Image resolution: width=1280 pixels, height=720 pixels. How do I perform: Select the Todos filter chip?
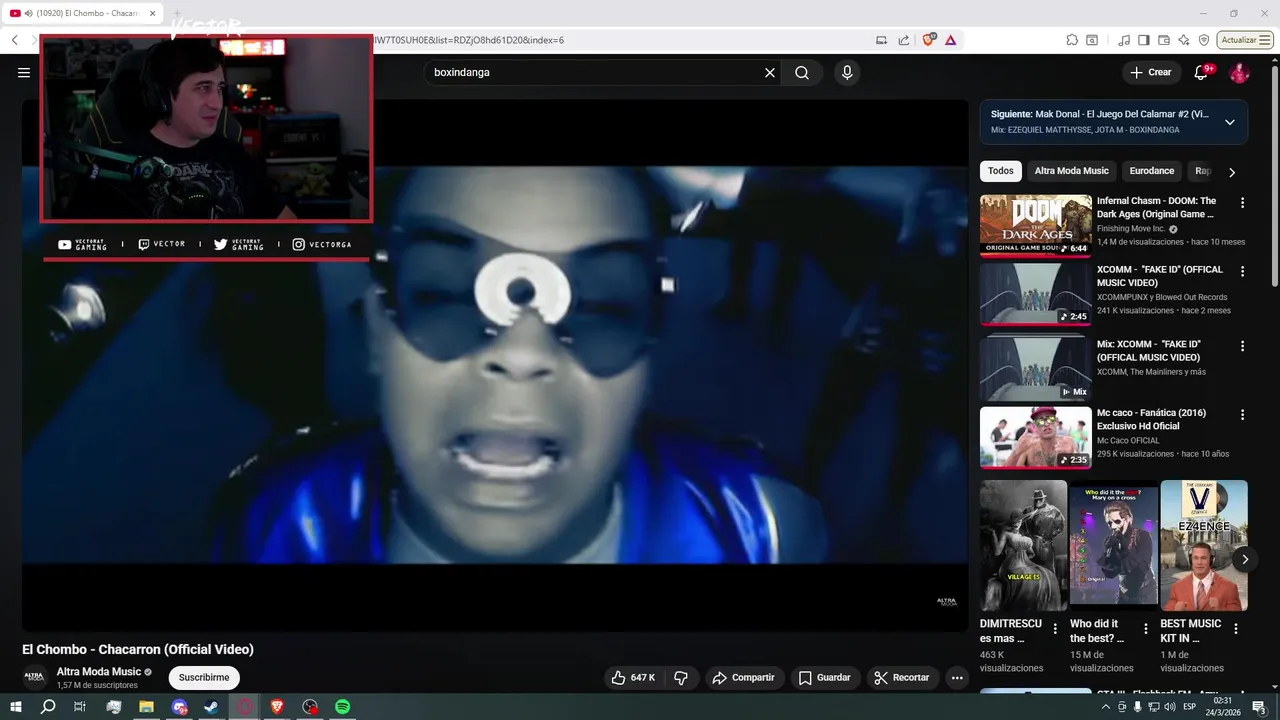(x=1001, y=171)
